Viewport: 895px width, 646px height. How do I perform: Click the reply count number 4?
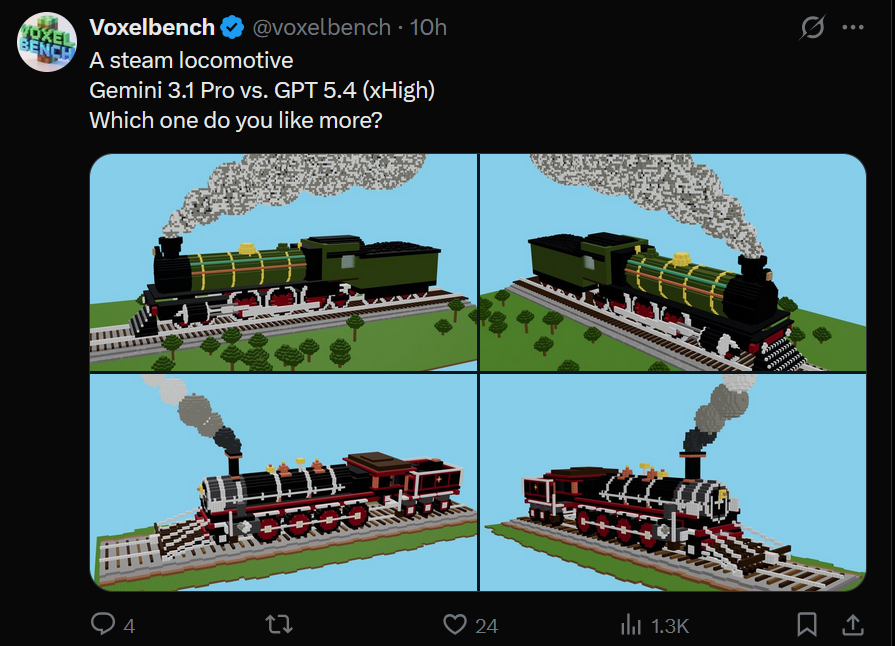click(130, 626)
